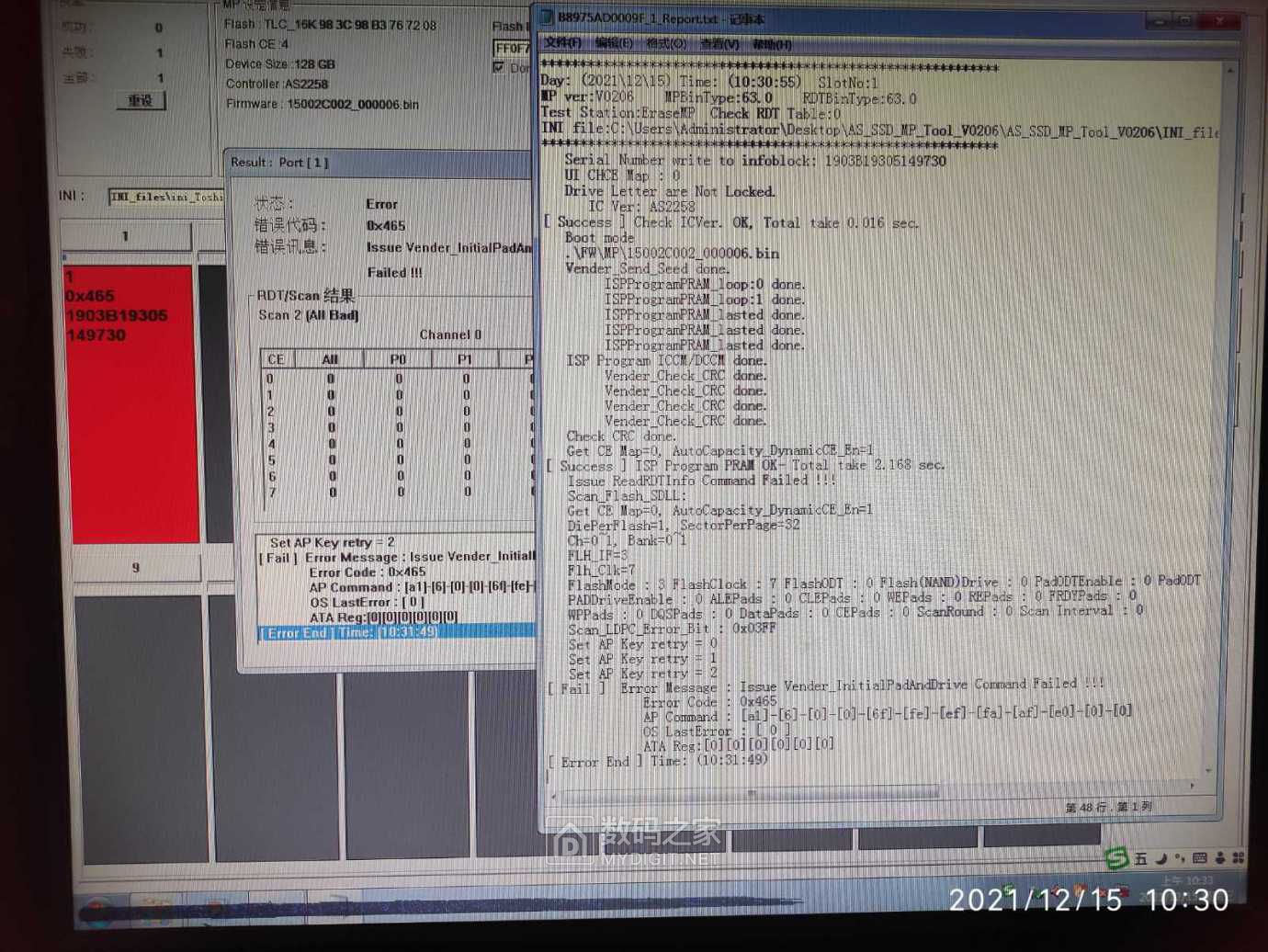This screenshot has width=1268, height=952.
Task: Click the Notepad horizontal scrollbar left arrow
Action: tap(553, 795)
